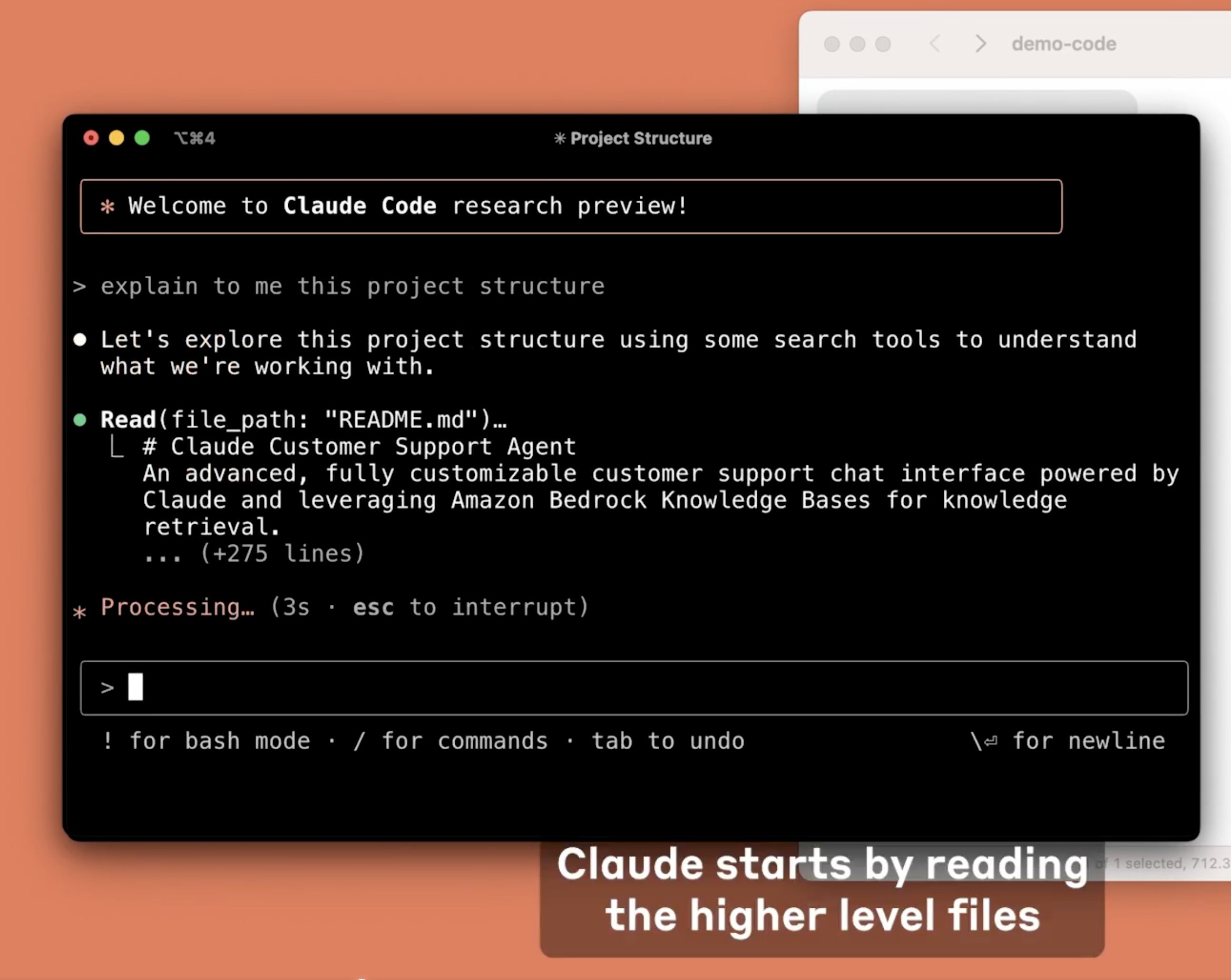Click the '# Claude Customer Support Agent' heading
This screenshot has width=1231, height=980.
(x=359, y=447)
